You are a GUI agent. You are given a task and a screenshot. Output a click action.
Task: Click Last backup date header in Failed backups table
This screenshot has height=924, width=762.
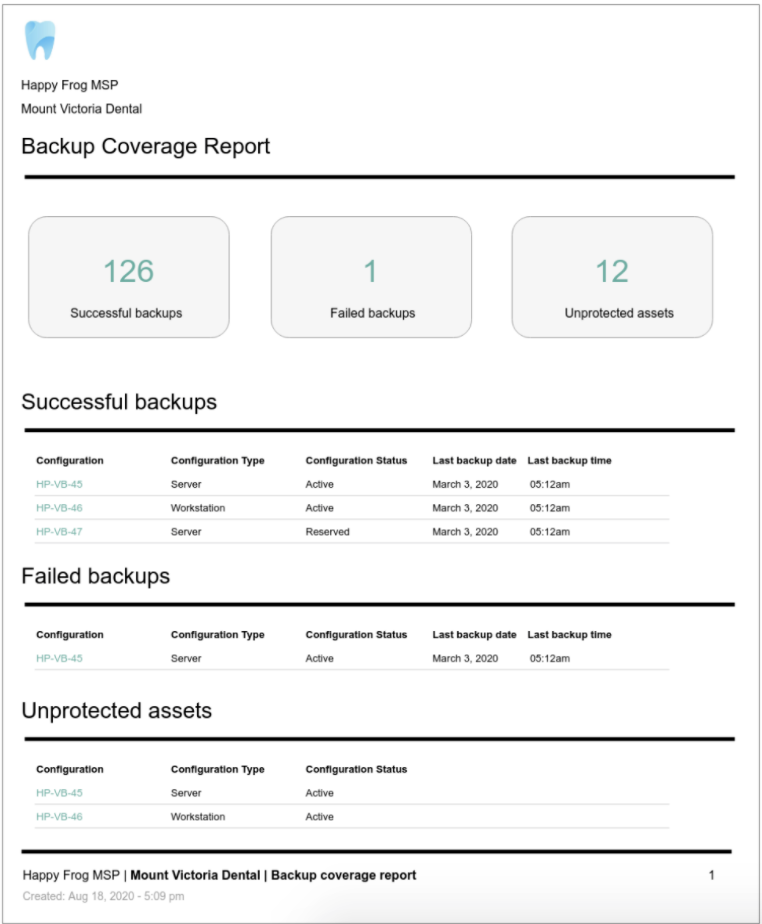pyautogui.click(x=474, y=635)
